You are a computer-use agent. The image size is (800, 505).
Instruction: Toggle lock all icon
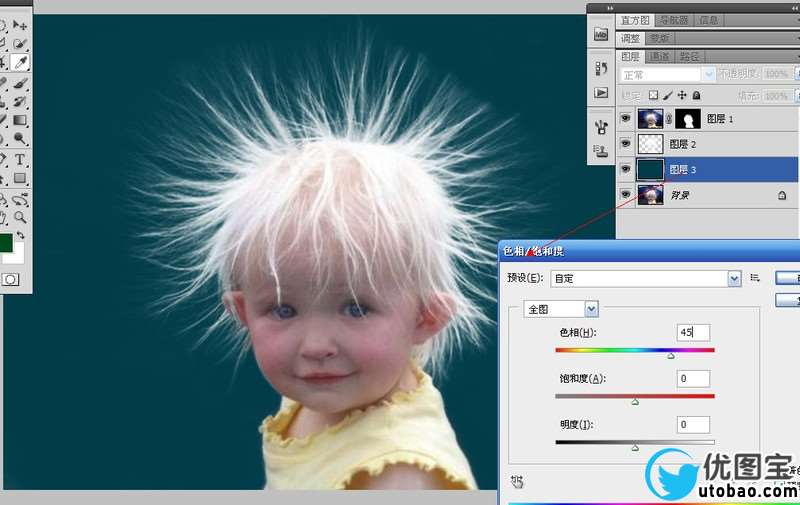696,95
